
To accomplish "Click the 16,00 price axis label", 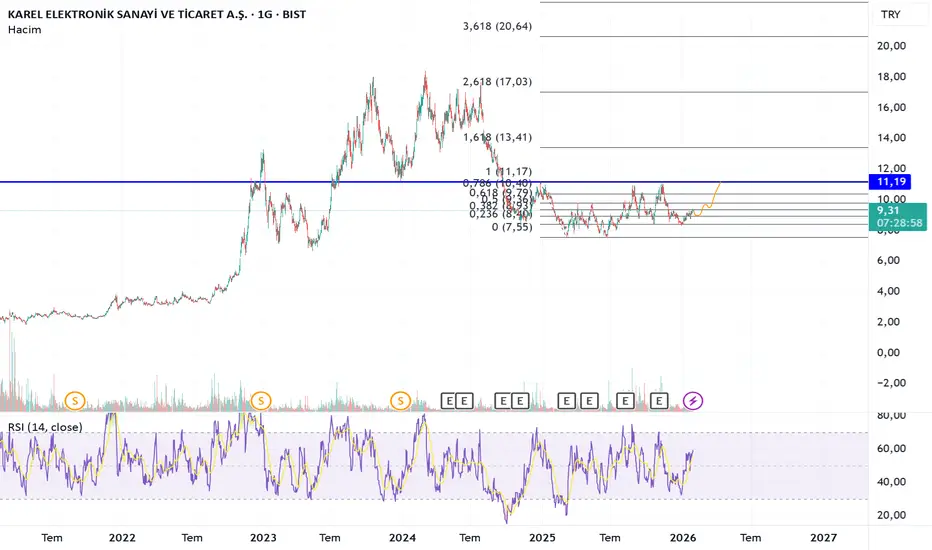I will (892, 108).
